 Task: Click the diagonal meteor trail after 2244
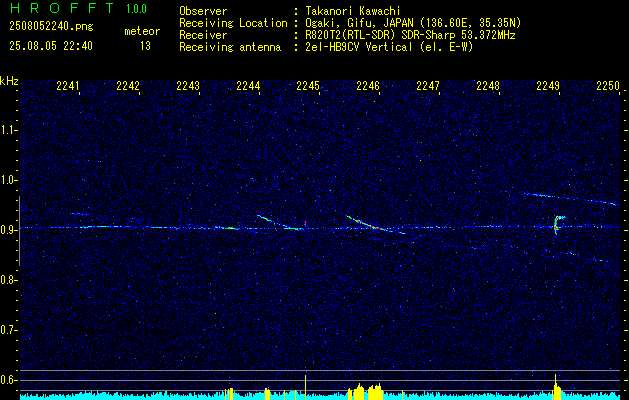(x=280, y=223)
